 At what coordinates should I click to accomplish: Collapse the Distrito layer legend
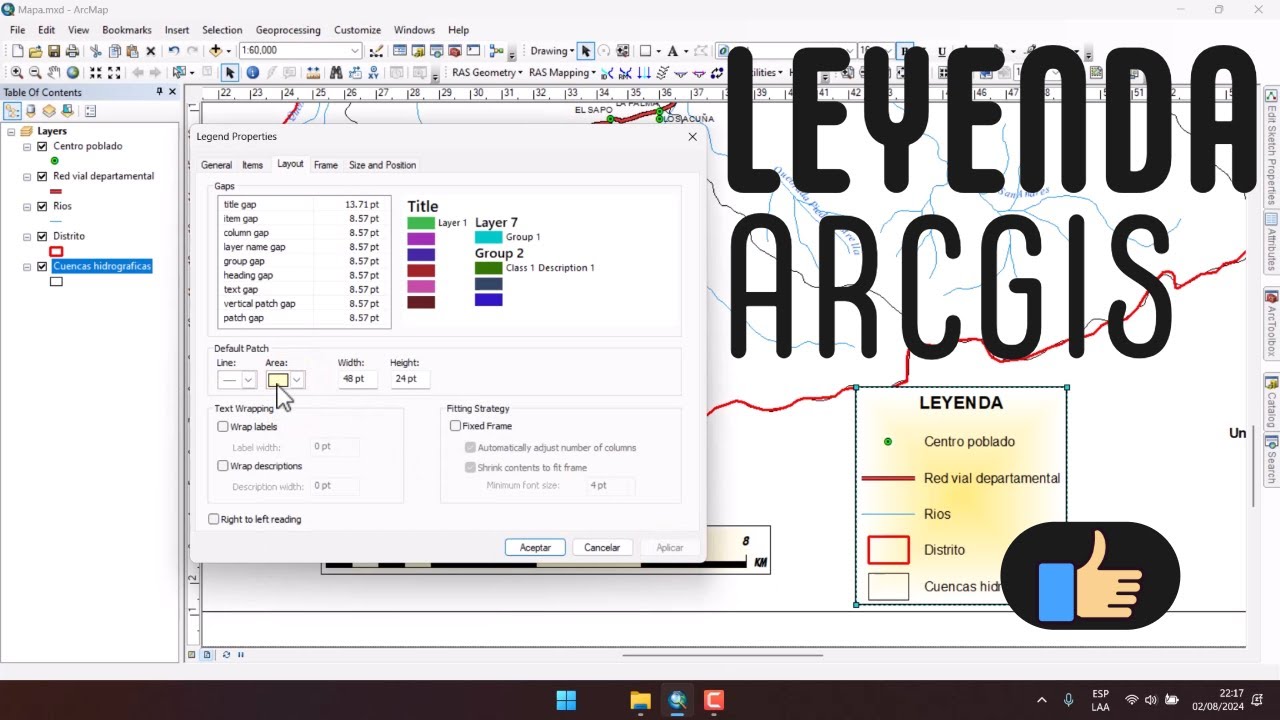28,236
